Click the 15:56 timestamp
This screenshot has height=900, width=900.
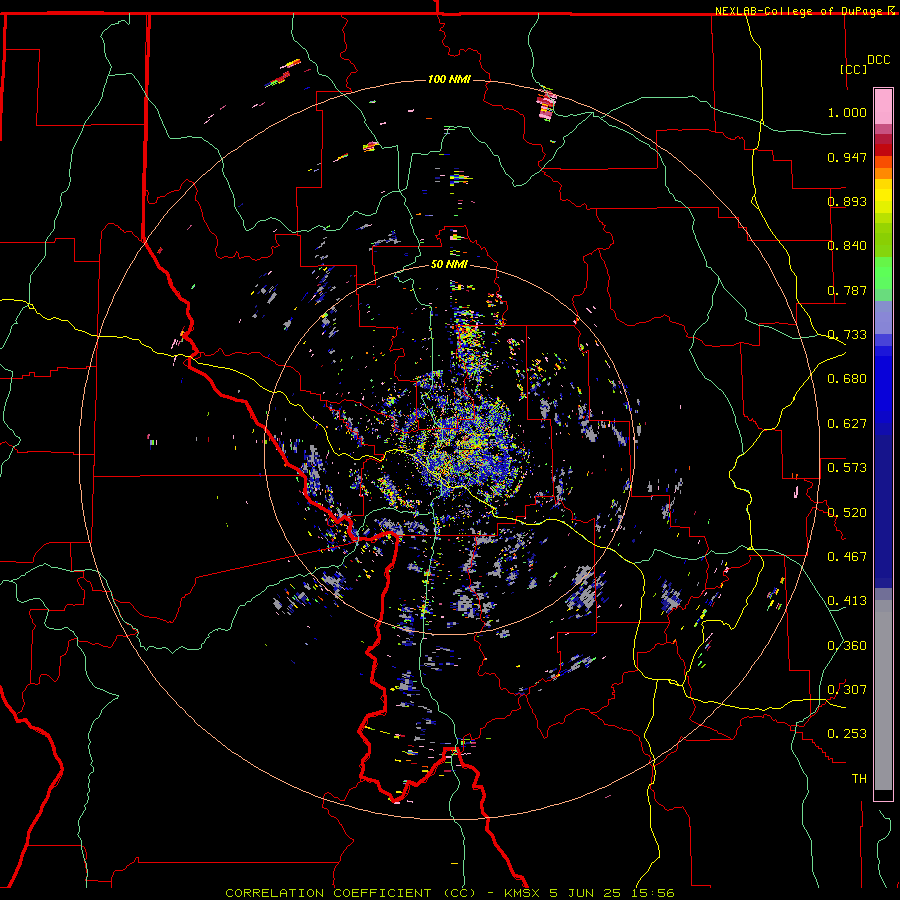click(654, 893)
